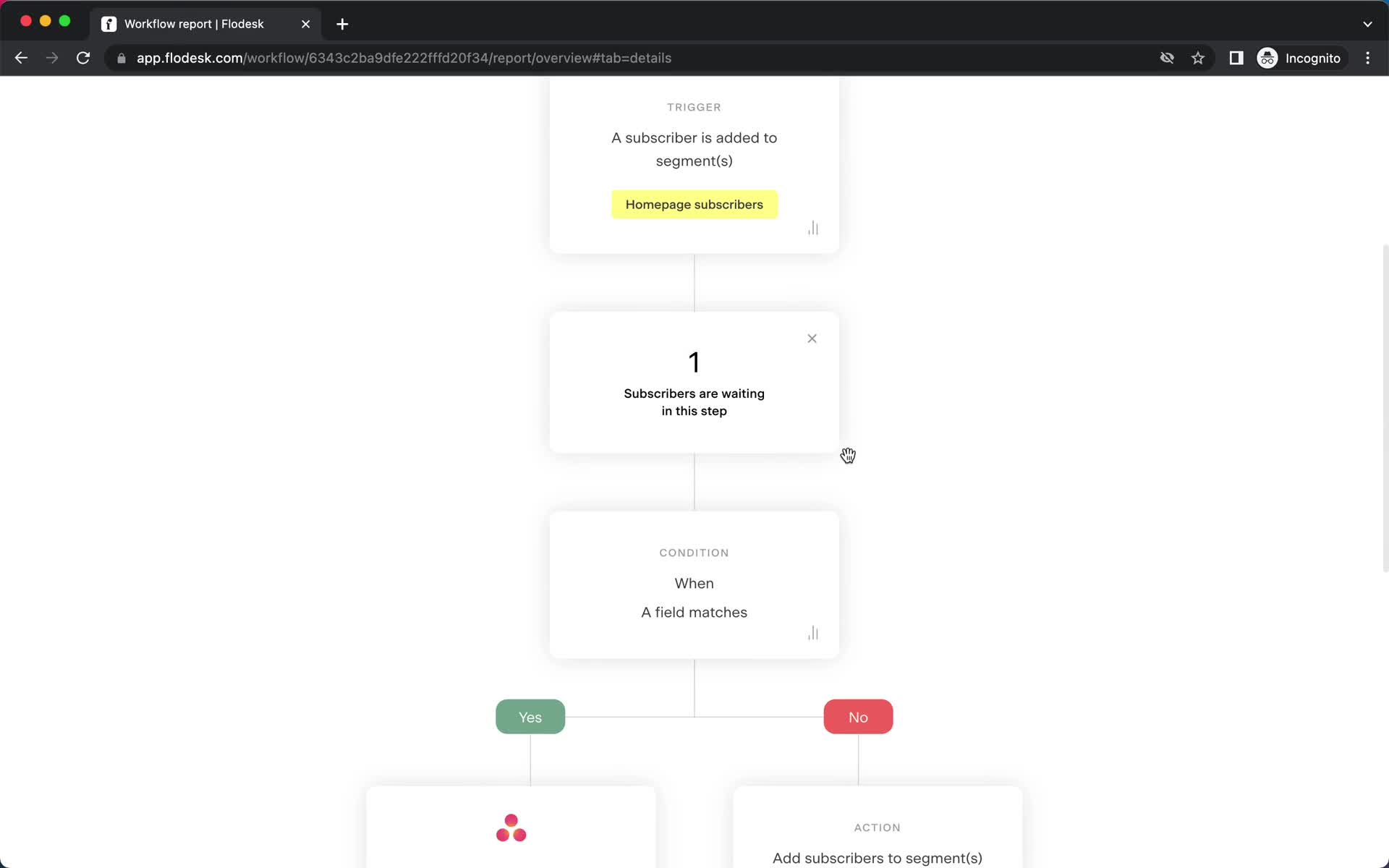Image resolution: width=1389 pixels, height=868 pixels.
Task: Click the three-dot cluster icon in Yes branch
Action: coord(510,827)
